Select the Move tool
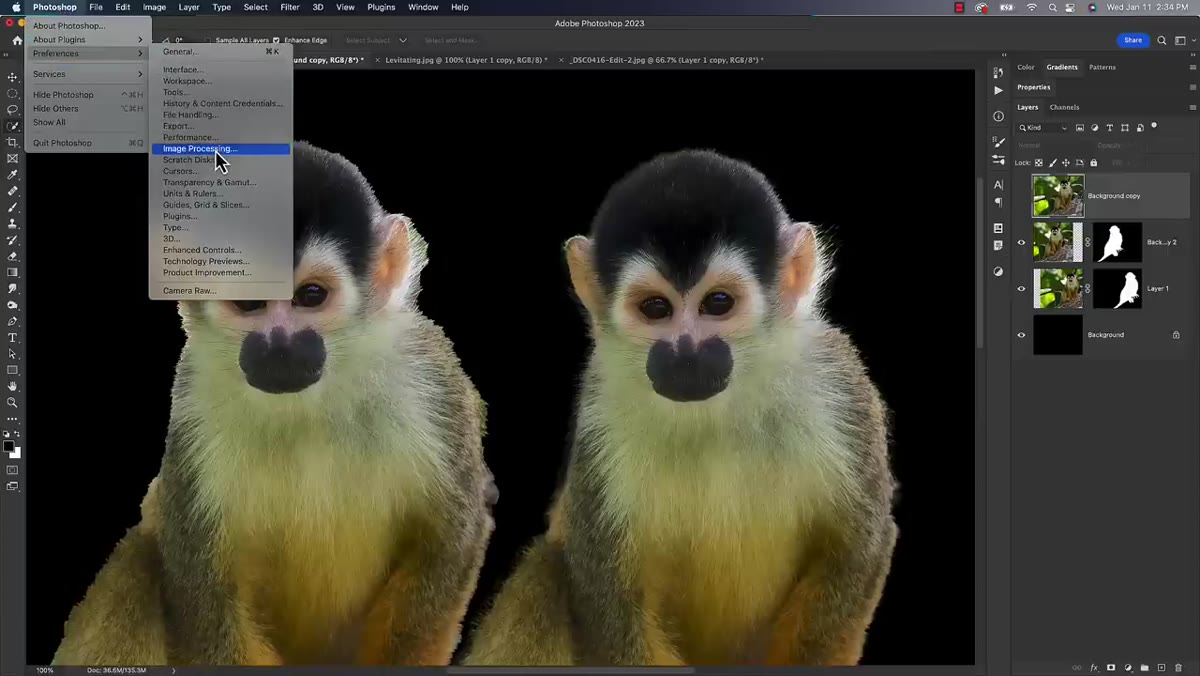The width and height of the screenshot is (1200, 676). click(12, 77)
